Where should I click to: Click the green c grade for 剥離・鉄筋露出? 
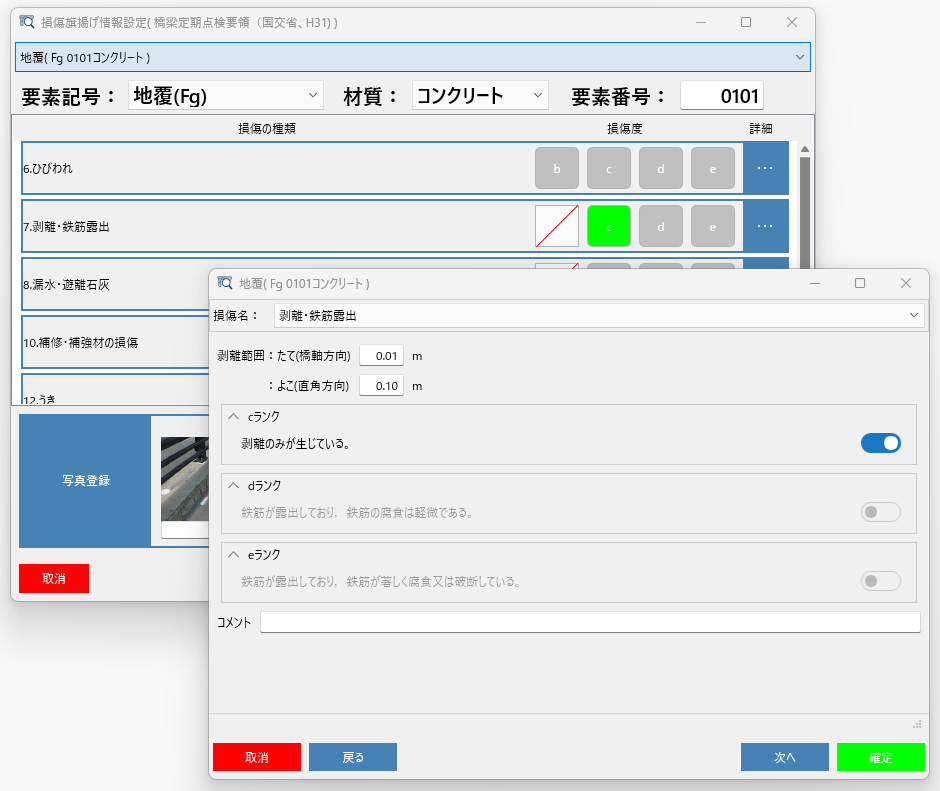tap(609, 227)
